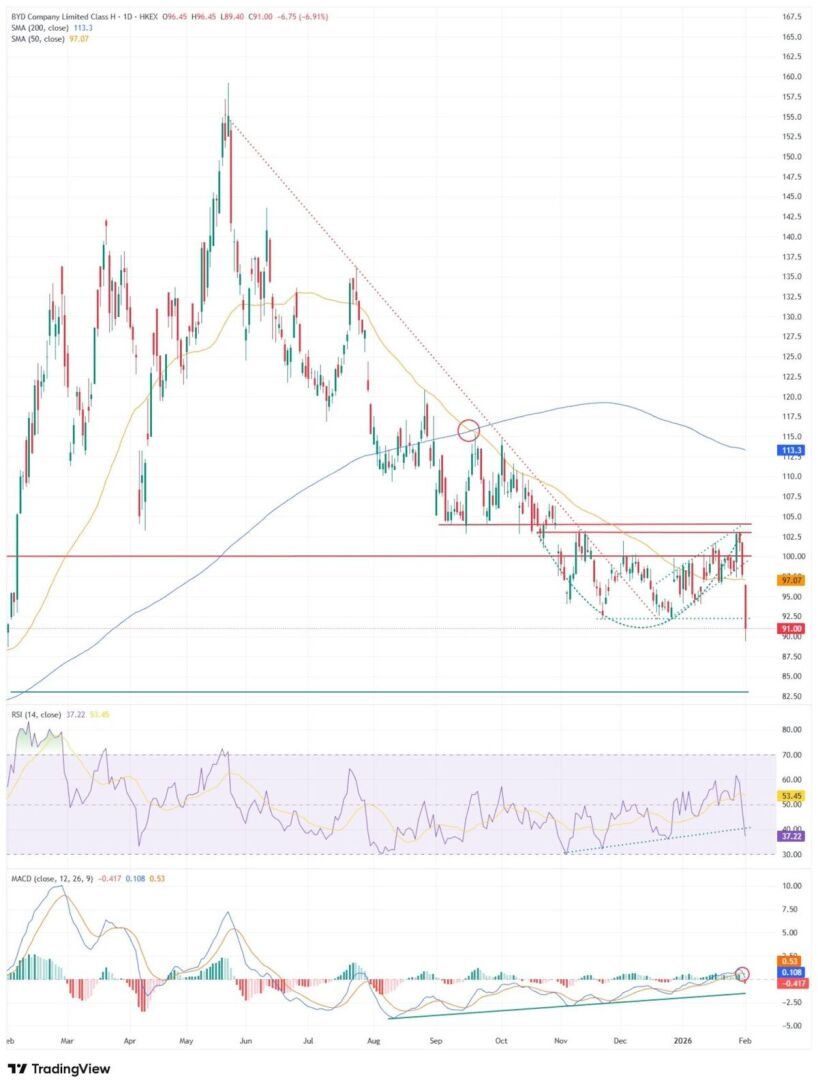Click the 82.50 price axis label

point(794,696)
